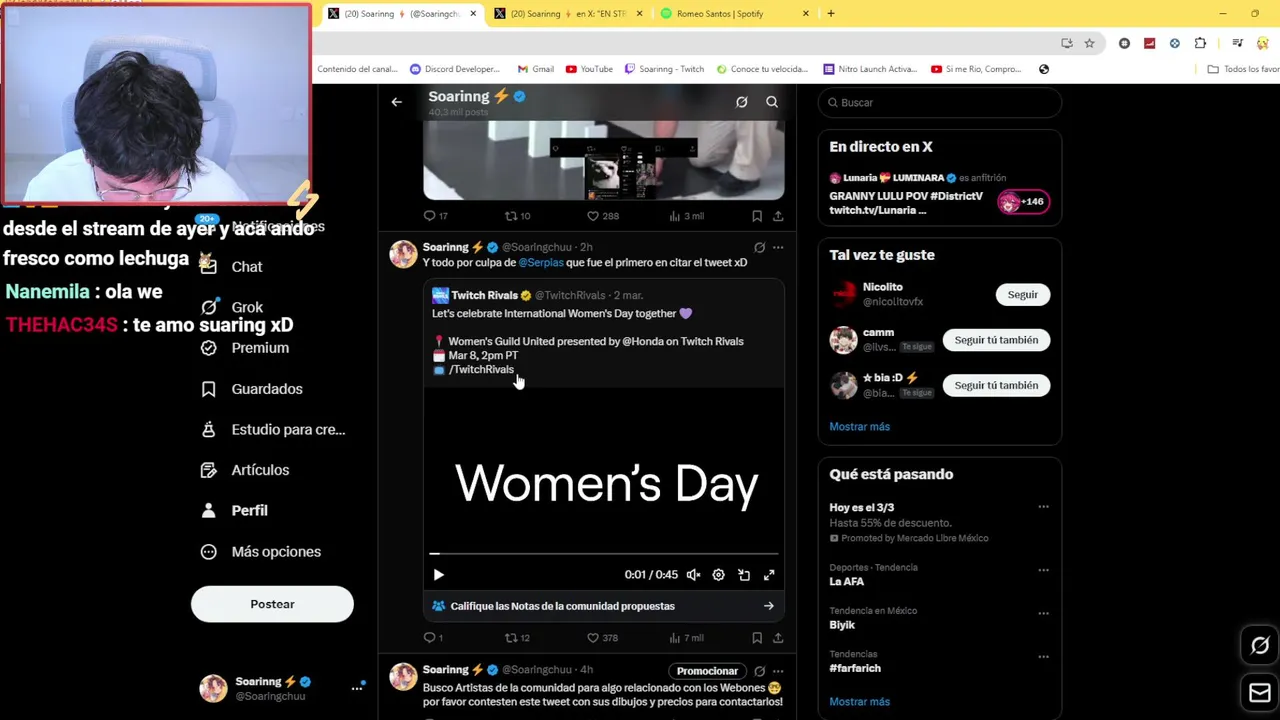The height and width of the screenshot is (720, 1280).
Task: Unmute the Women's Day video
Action: tap(693, 575)
